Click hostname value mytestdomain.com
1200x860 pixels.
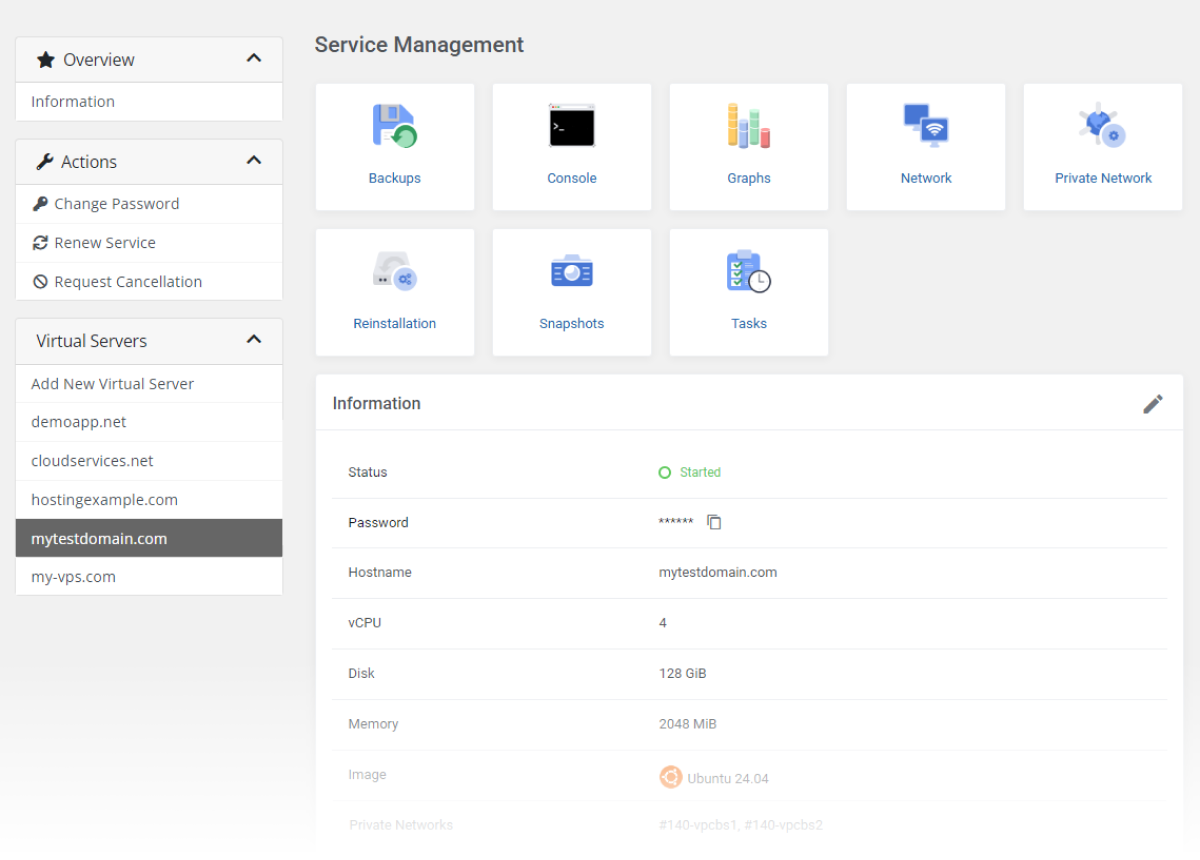tap(718, 573)
